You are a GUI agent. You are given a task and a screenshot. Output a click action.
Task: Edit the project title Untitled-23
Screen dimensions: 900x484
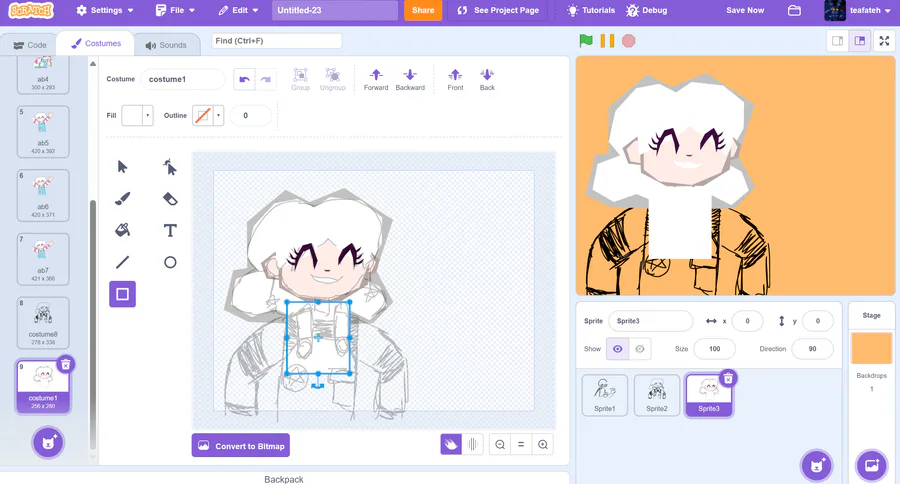[x=335, y=10]
